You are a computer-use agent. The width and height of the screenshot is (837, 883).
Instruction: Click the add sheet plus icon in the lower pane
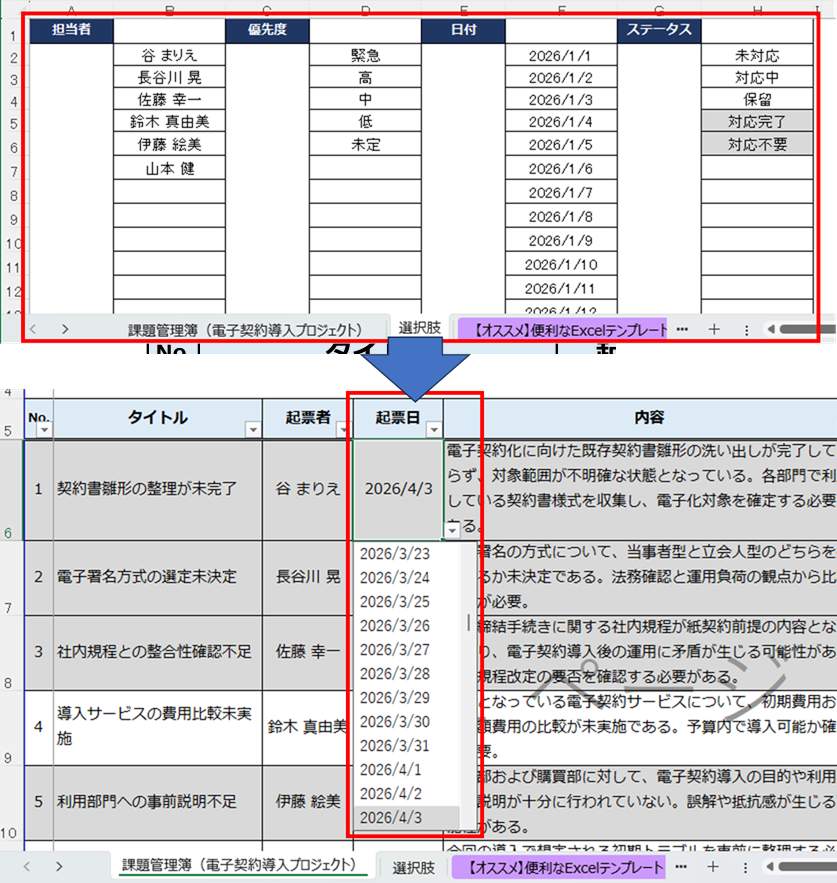(710, 866)
